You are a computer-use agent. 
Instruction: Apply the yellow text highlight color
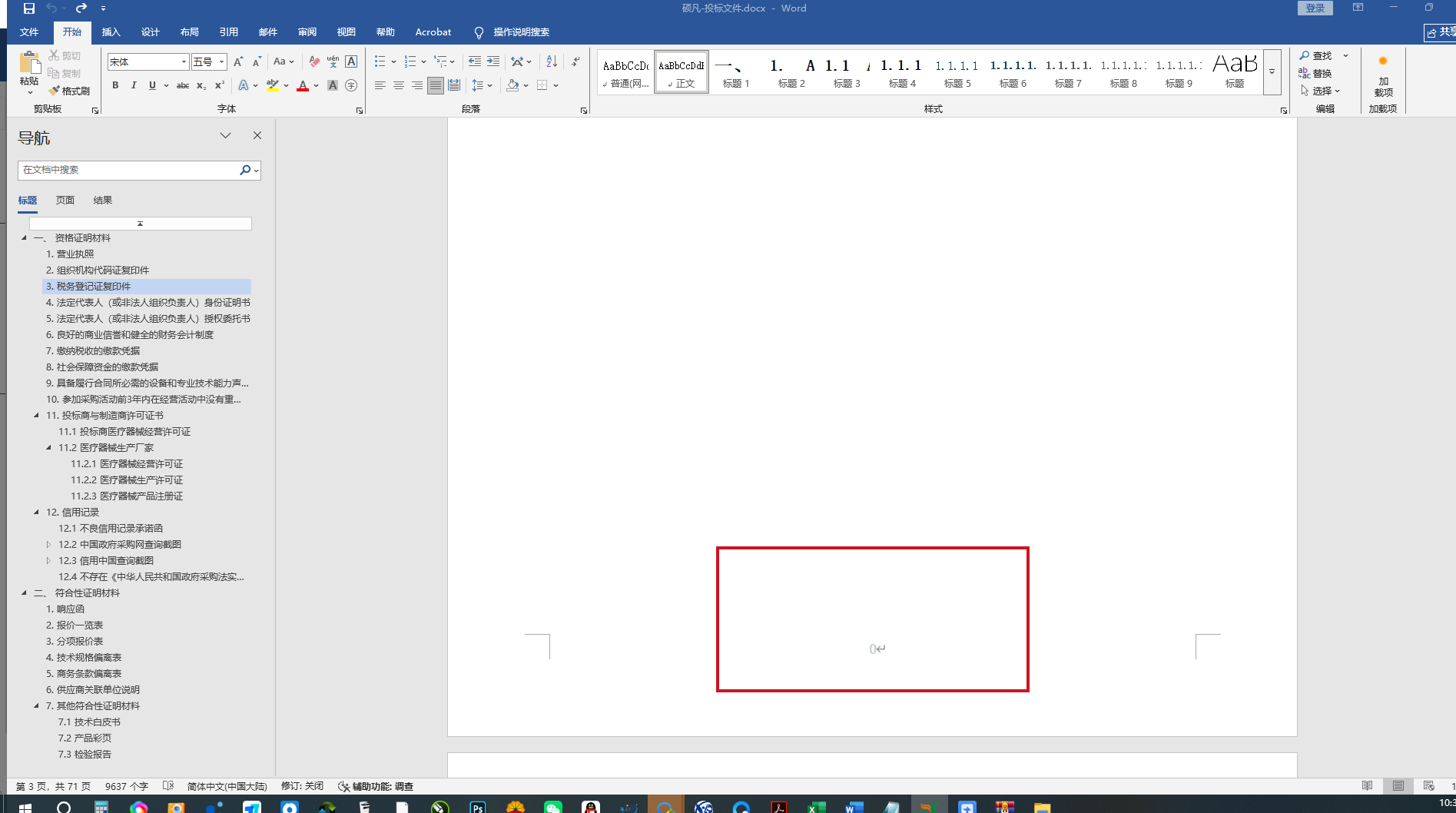[x=272, y=85]
